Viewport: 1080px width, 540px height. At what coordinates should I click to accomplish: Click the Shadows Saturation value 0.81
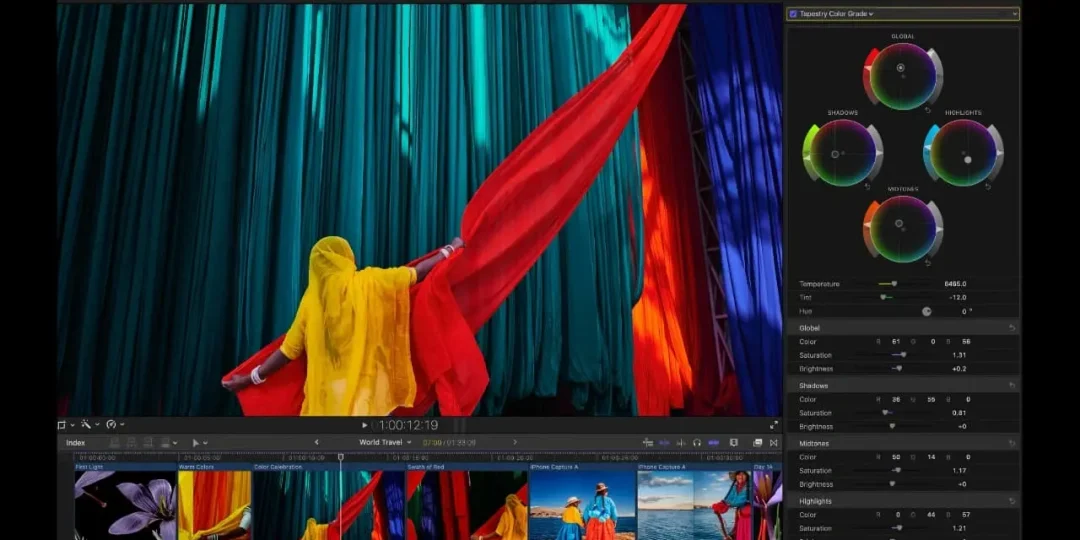[x=959, y=413]
